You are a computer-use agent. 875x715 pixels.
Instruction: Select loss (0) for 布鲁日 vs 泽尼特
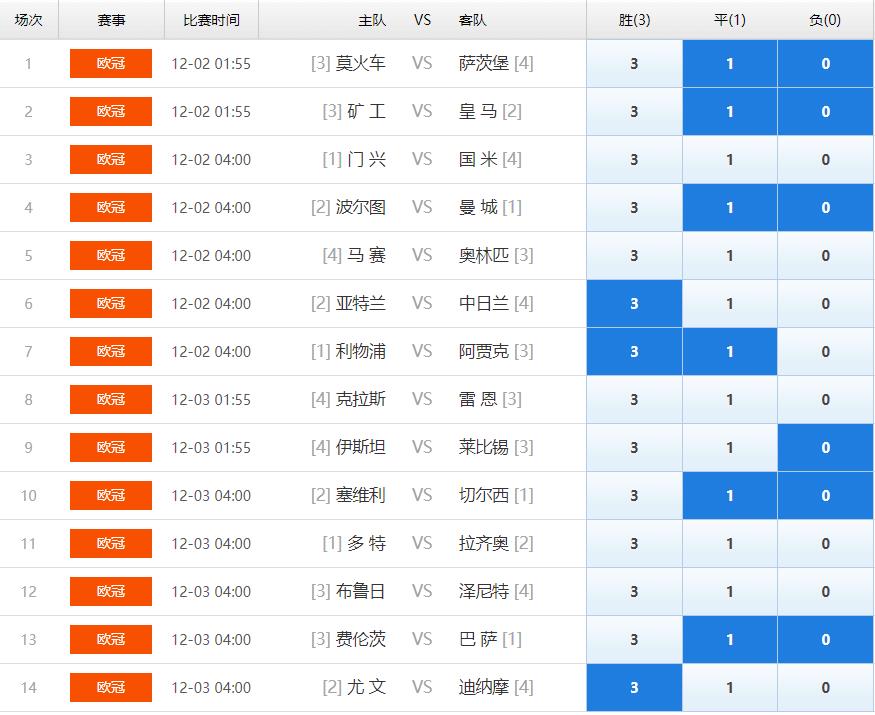[x=825, y=592]
